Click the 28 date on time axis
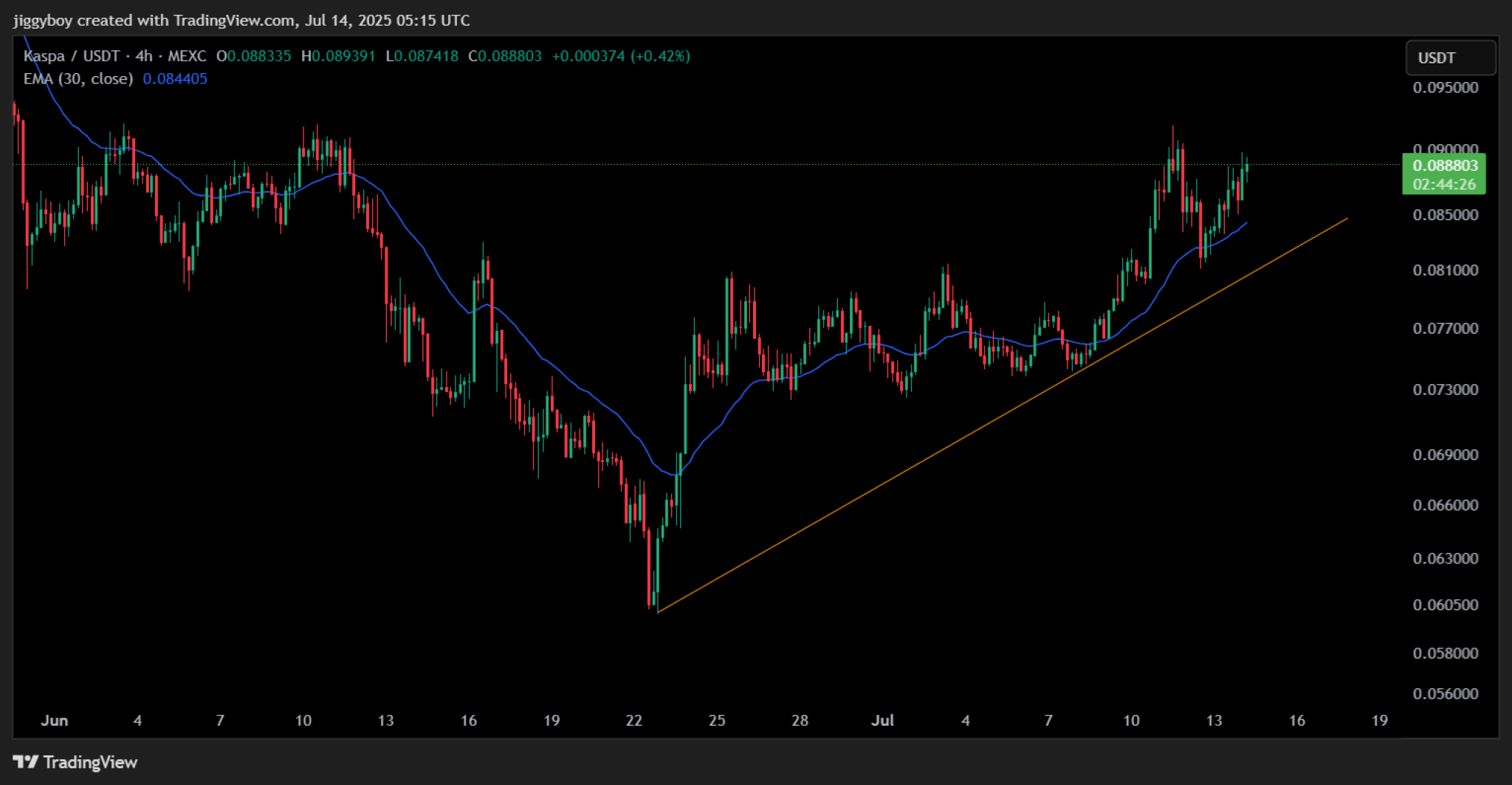This screenshot has width=1512, height=785. point(800,720)
